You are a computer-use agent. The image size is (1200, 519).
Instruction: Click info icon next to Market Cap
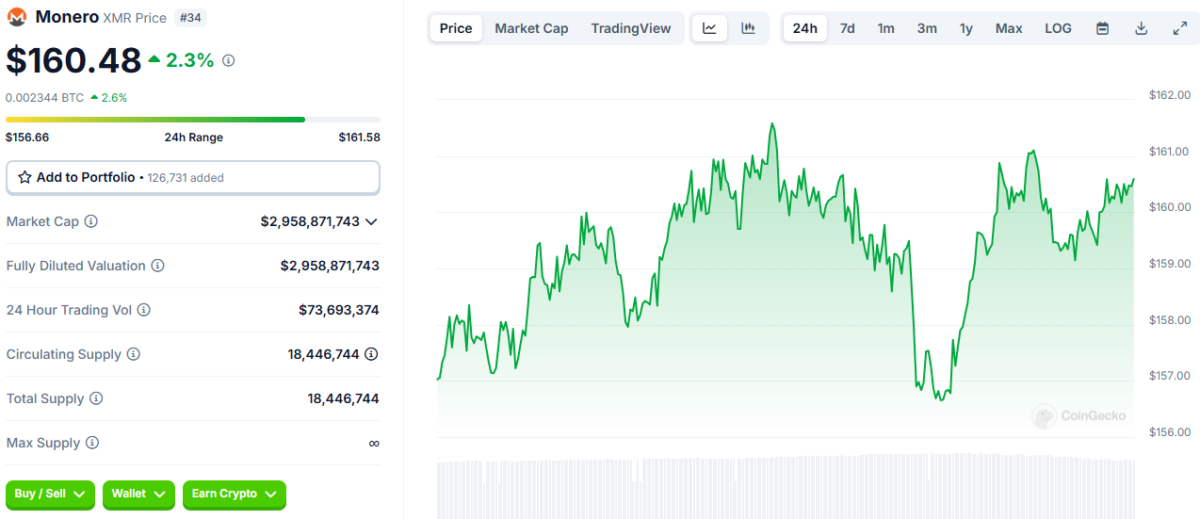point(91,222)
